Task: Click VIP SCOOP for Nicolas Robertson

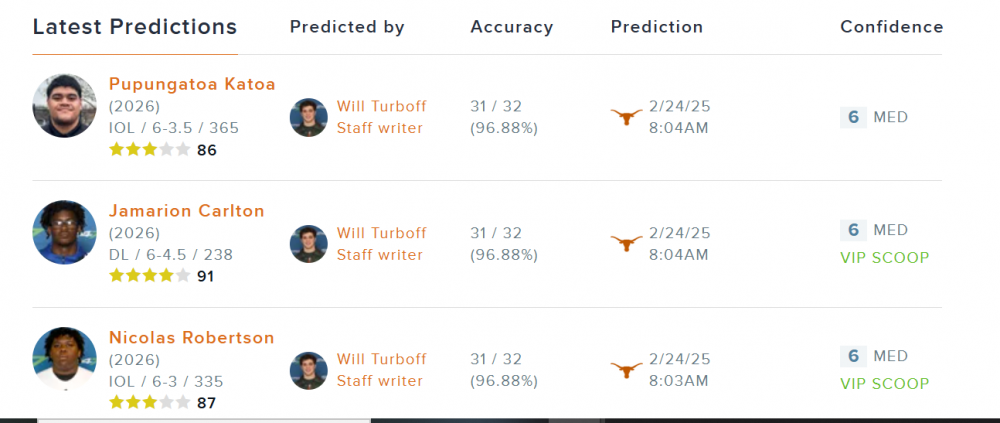Action: 884,384
